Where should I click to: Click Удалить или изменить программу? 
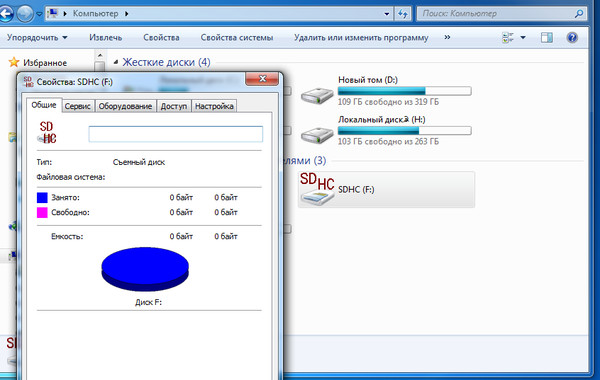pyautogui.click(x=361, y=38)
